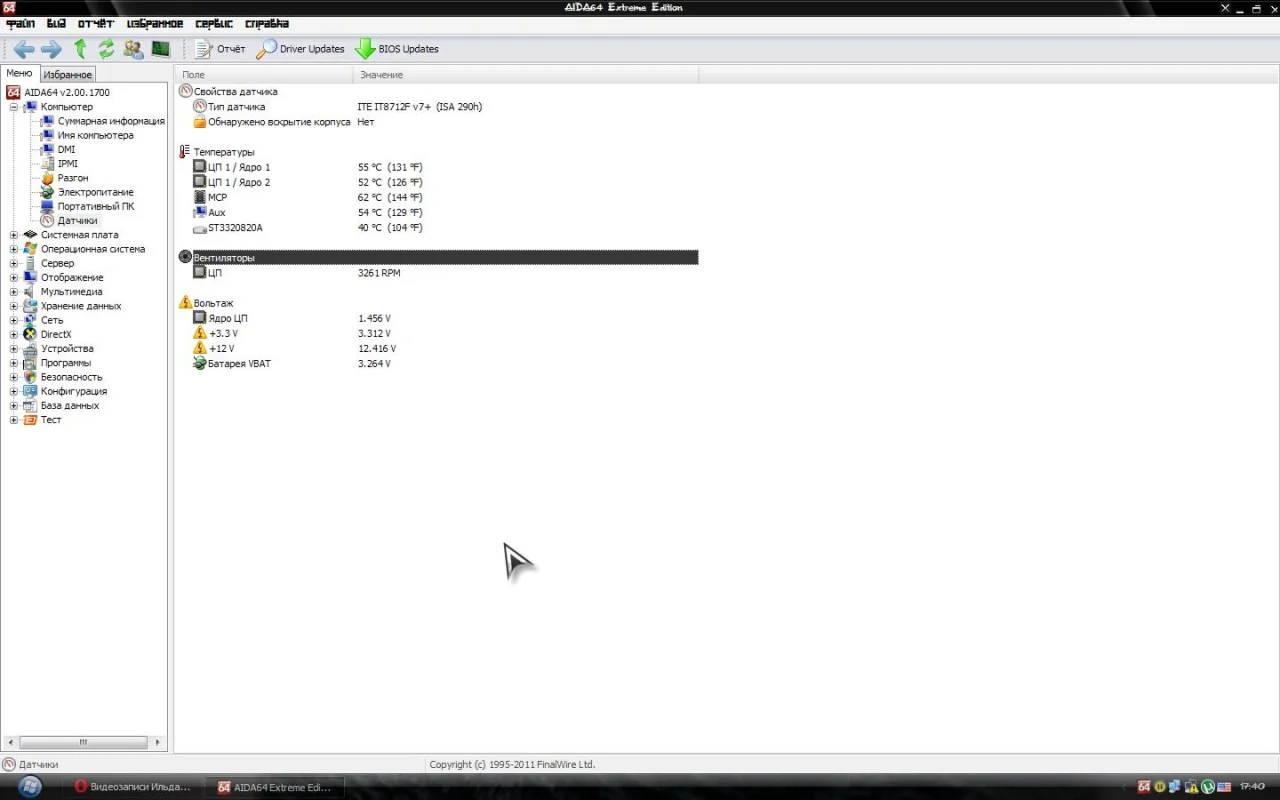The height and width of the screenshot is (800, 1280).
Task: Open the Вид menu
Action: click(56, 23)
